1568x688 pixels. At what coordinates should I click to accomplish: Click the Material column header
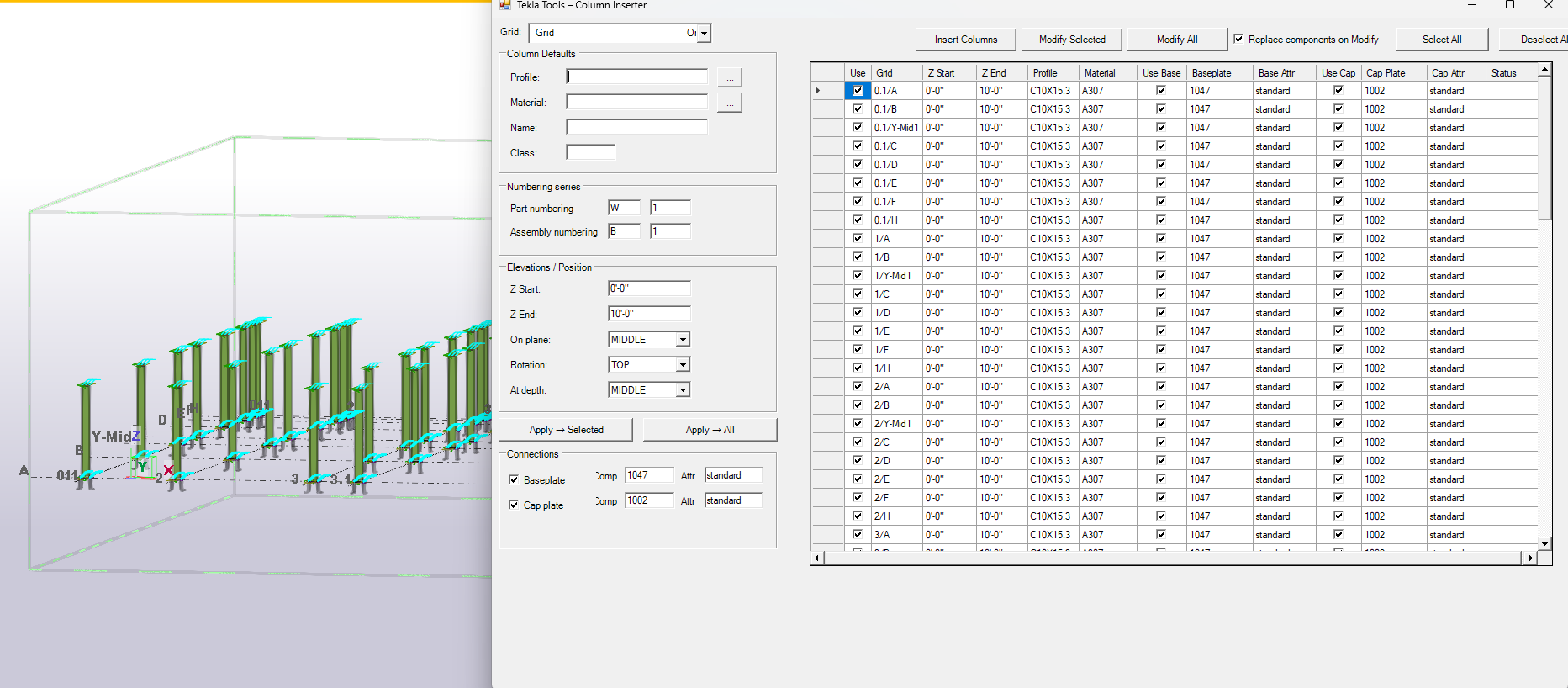(1107, 73)
